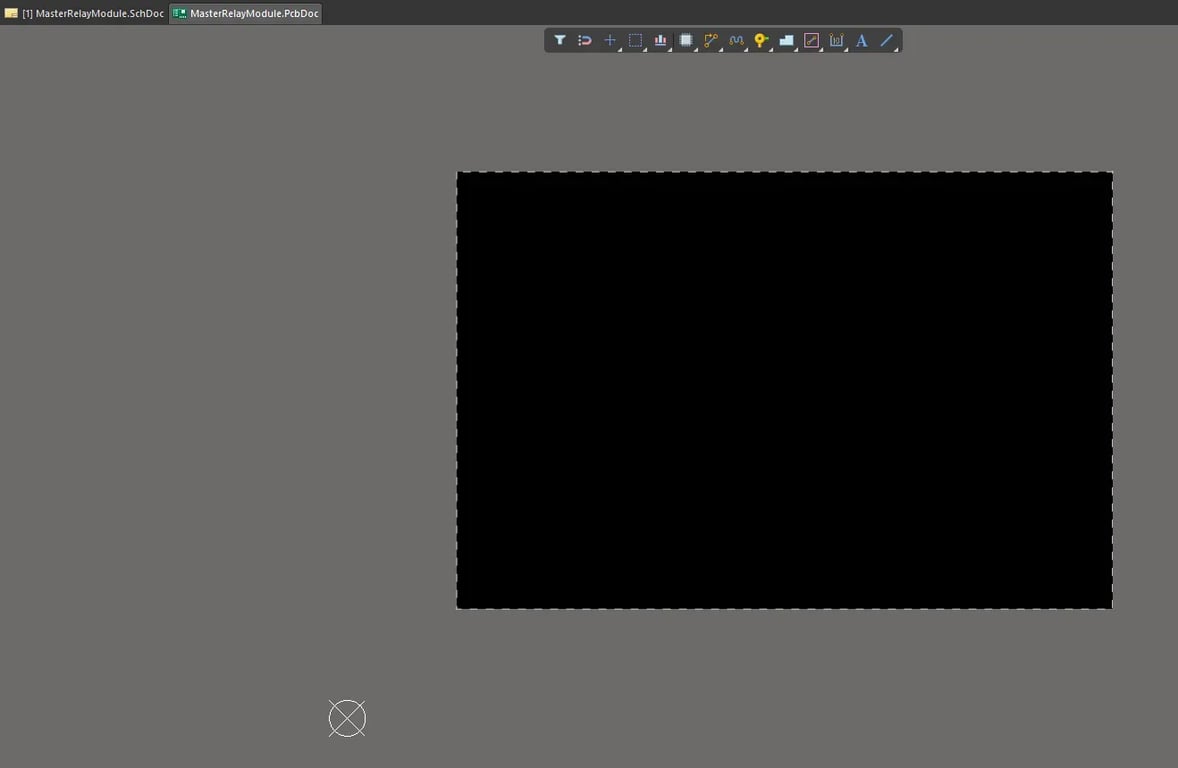
Task: Select the rectangular selection tool
Action: coord(635,40)
